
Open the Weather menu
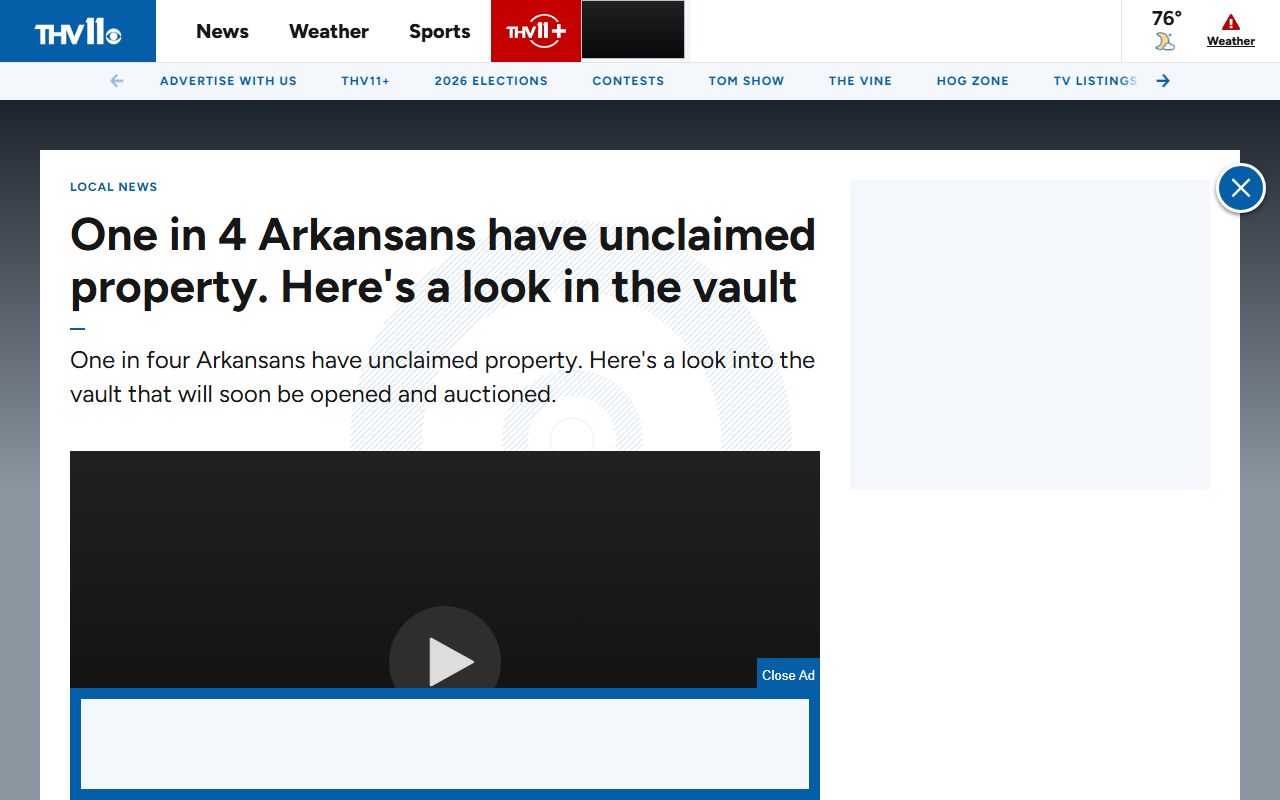pyautogui.click(x=329, y=31)
